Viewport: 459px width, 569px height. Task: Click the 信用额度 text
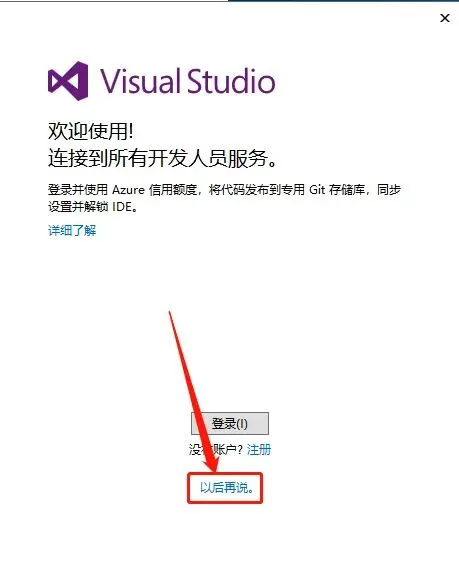click(x=173, y=189)
